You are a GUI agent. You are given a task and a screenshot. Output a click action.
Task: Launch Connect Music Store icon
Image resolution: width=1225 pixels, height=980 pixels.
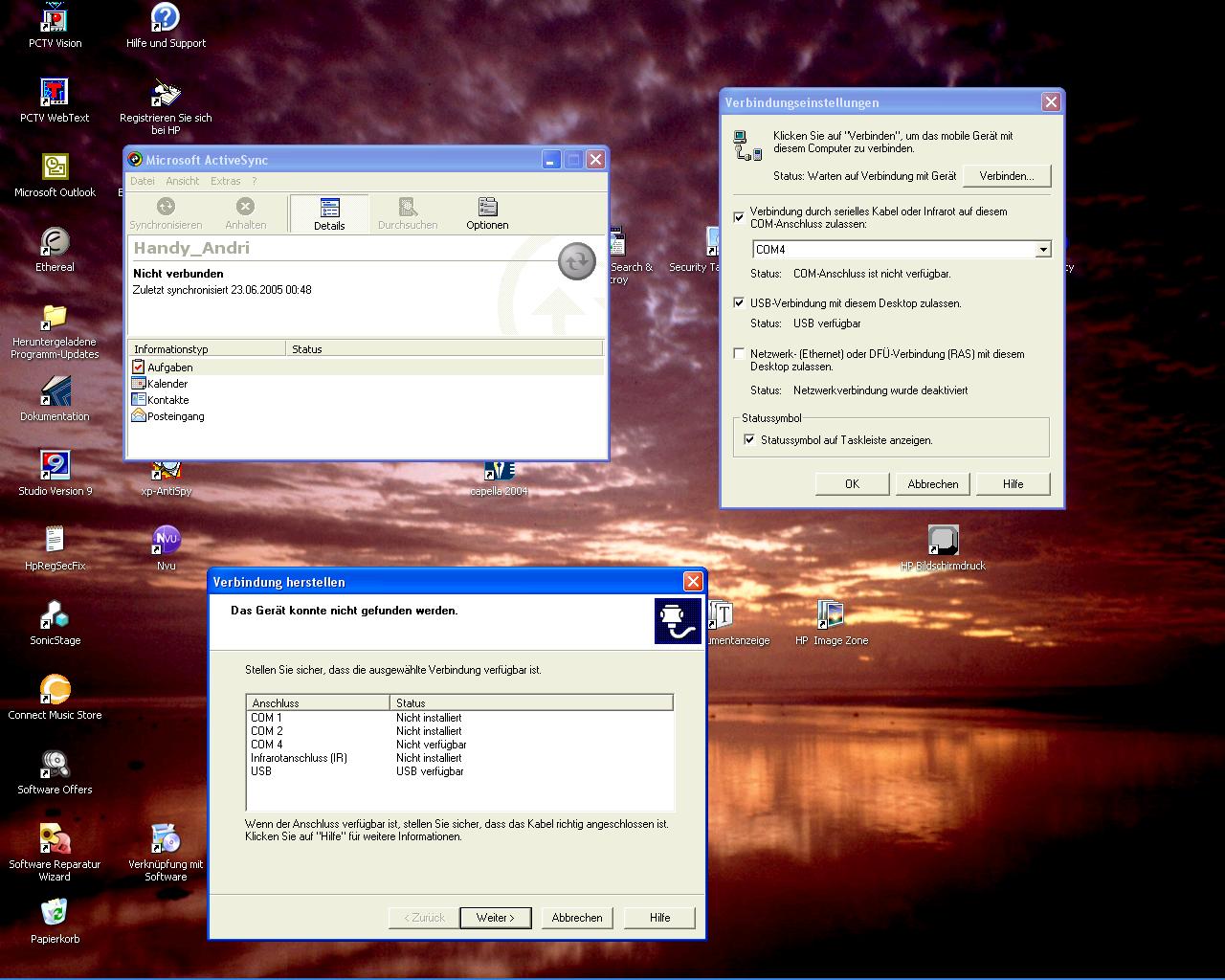tap(55, 698)
